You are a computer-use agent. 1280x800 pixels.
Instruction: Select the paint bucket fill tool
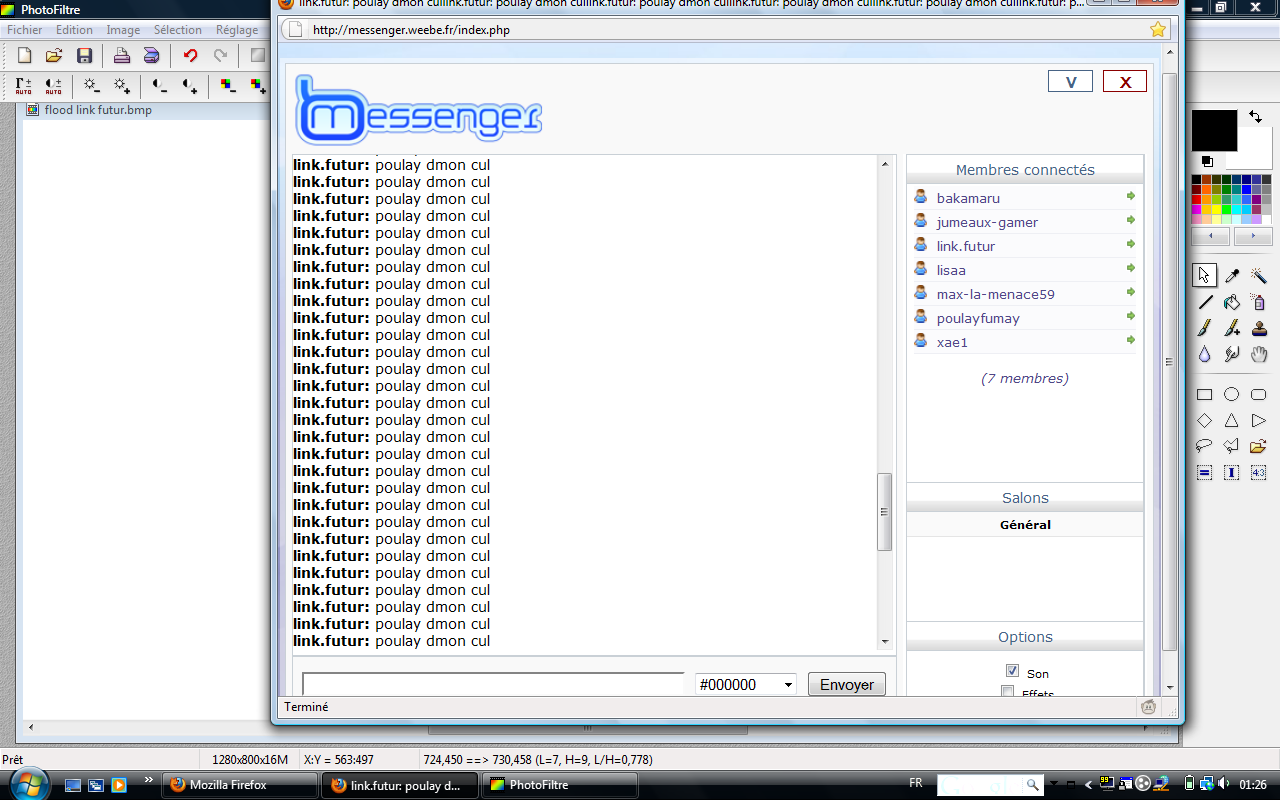coord(1232,302)
